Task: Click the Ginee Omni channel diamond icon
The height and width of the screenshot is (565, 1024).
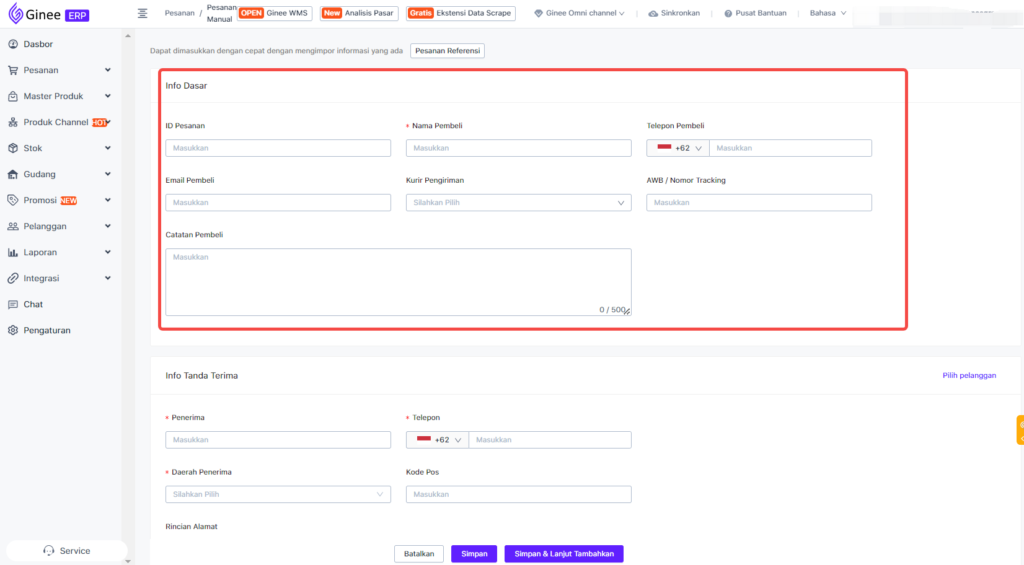Action: 539,13
